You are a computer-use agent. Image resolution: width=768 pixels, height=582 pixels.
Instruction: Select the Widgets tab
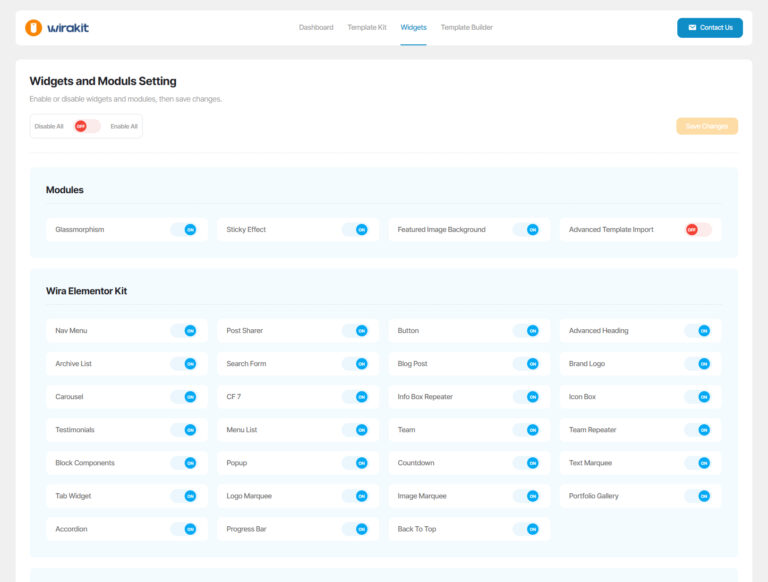413,27
